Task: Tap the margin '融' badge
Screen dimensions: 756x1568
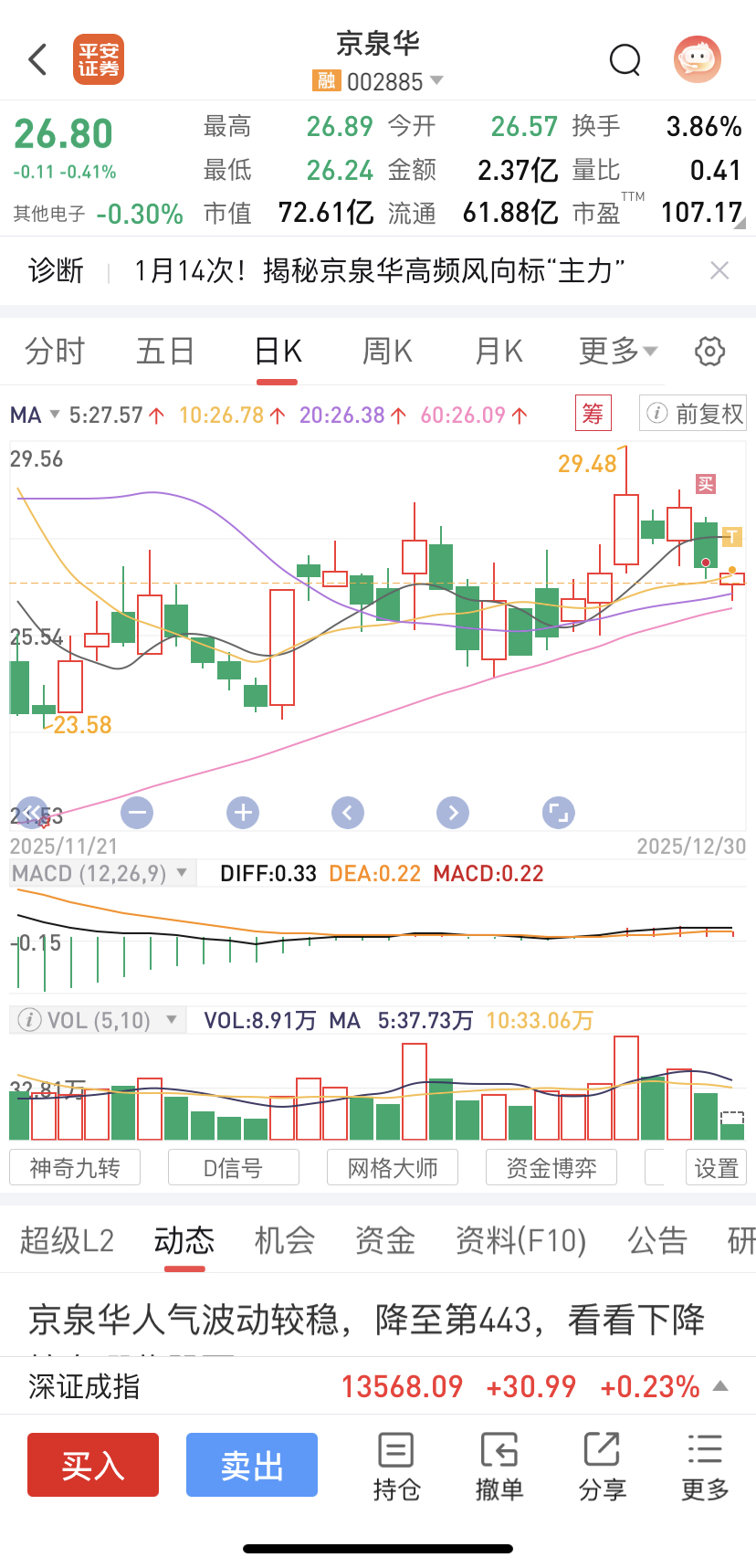Action: click(x=326, y=81)
